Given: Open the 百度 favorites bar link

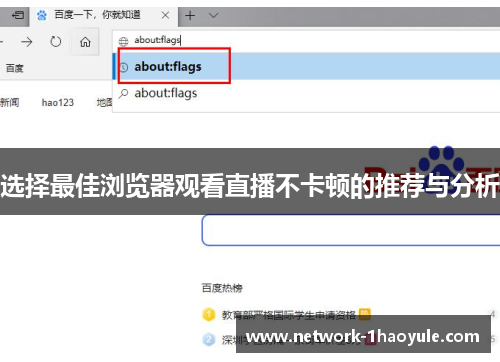Looking at the screenshot, I should 15,68.
